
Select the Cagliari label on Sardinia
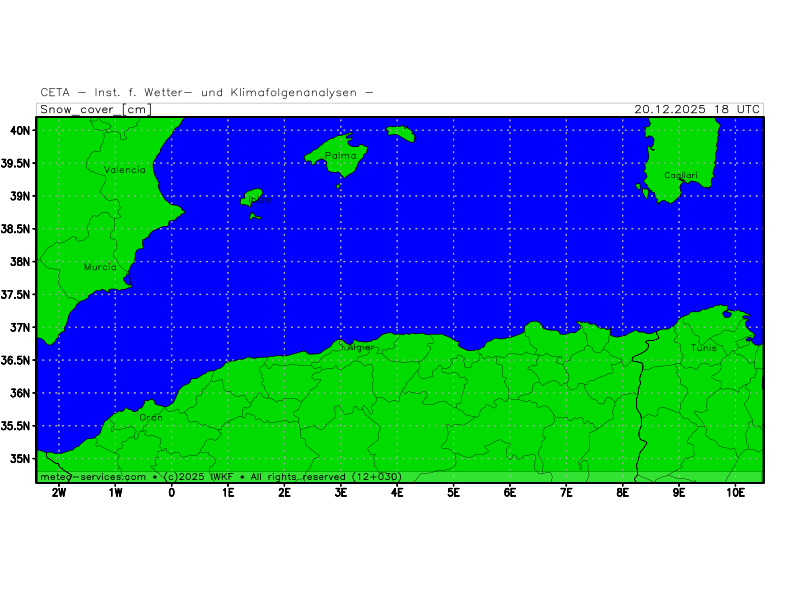pos(680,176)
